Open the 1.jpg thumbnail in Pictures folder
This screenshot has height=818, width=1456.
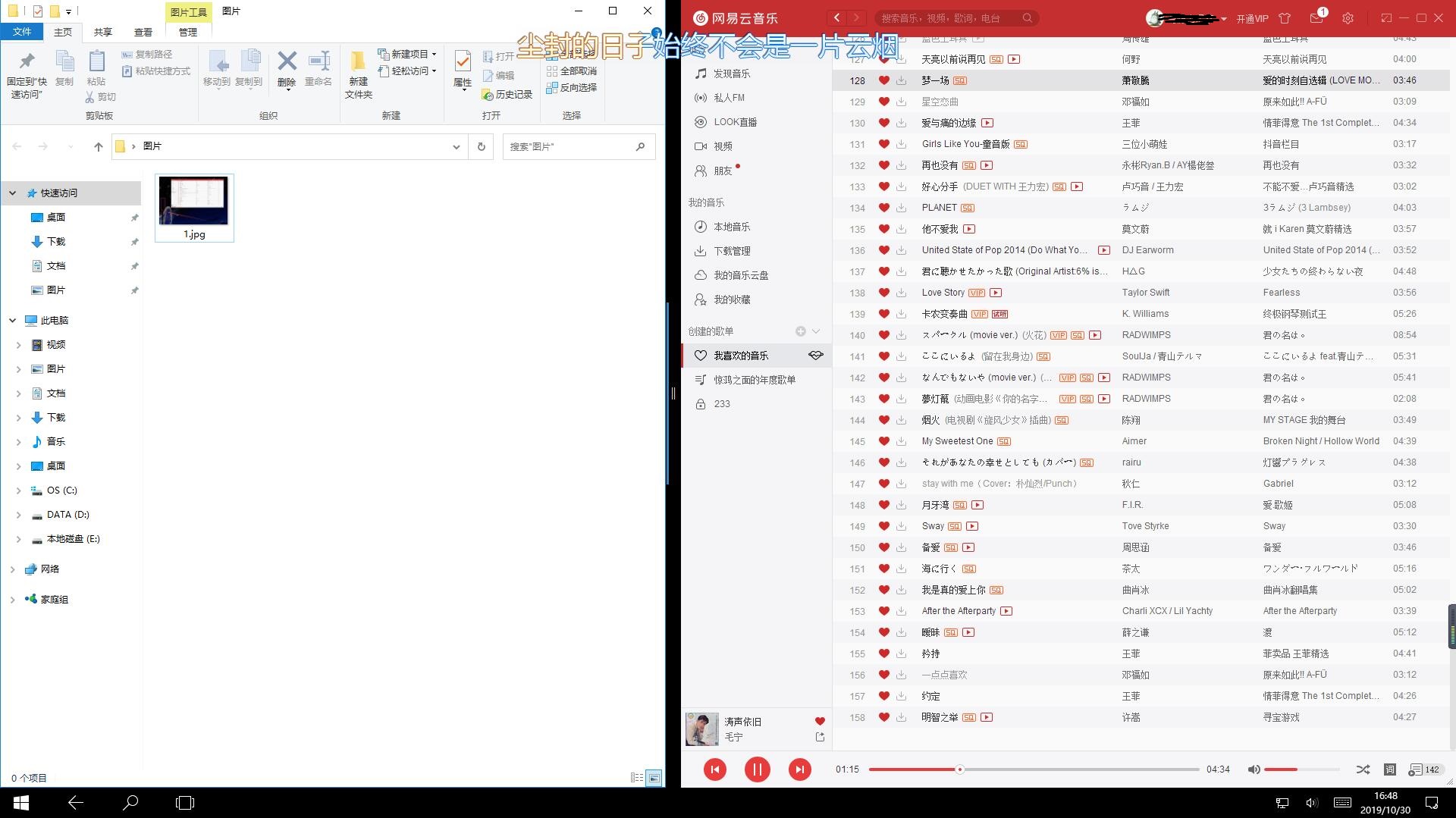tap(194, 201)
